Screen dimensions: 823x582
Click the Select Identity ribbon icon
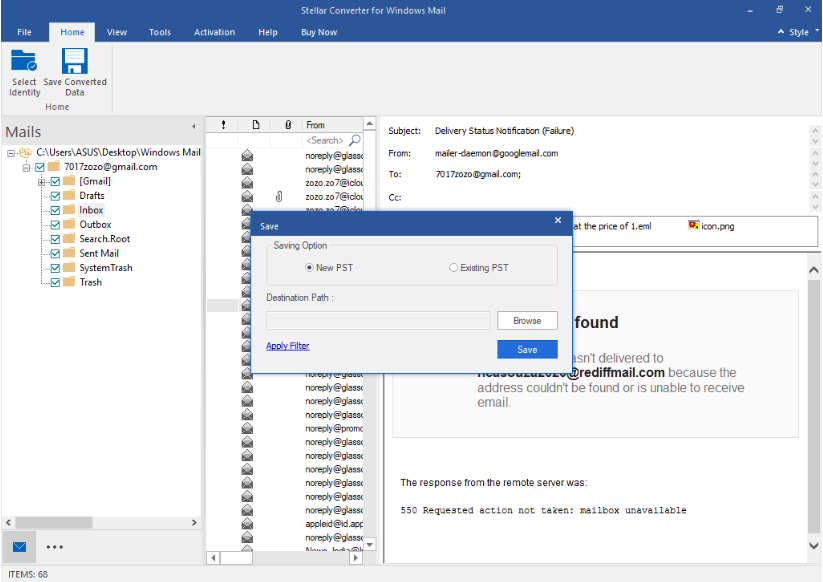[x=24, y=60]
